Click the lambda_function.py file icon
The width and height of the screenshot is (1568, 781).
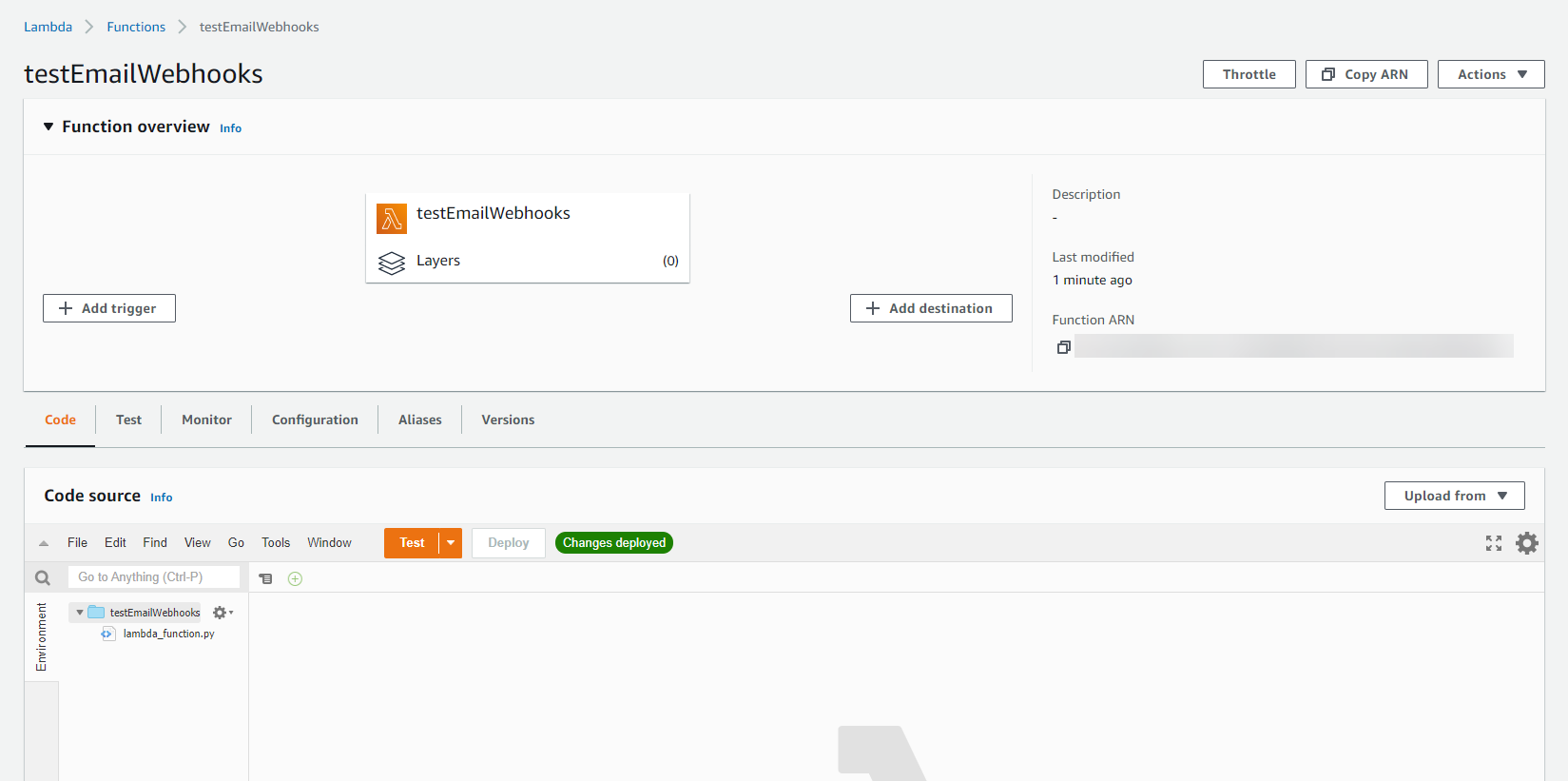point(107,634)
